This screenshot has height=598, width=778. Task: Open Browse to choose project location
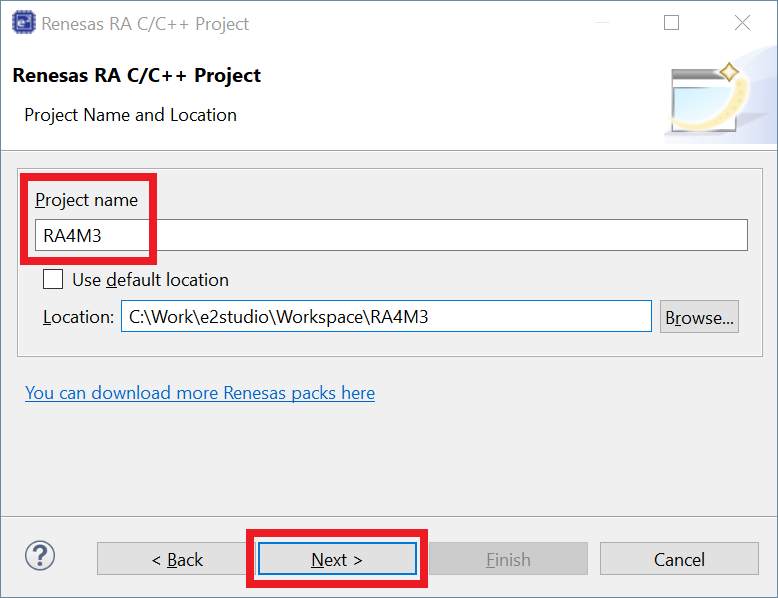pos(699,317)
